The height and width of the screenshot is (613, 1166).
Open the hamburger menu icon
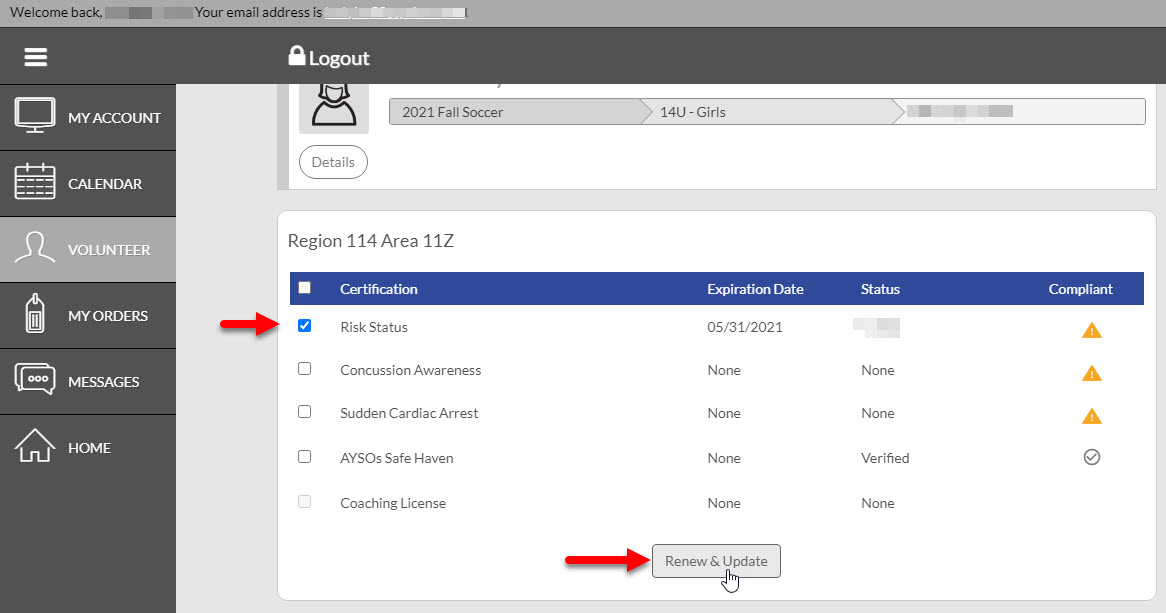click(36, 57)
